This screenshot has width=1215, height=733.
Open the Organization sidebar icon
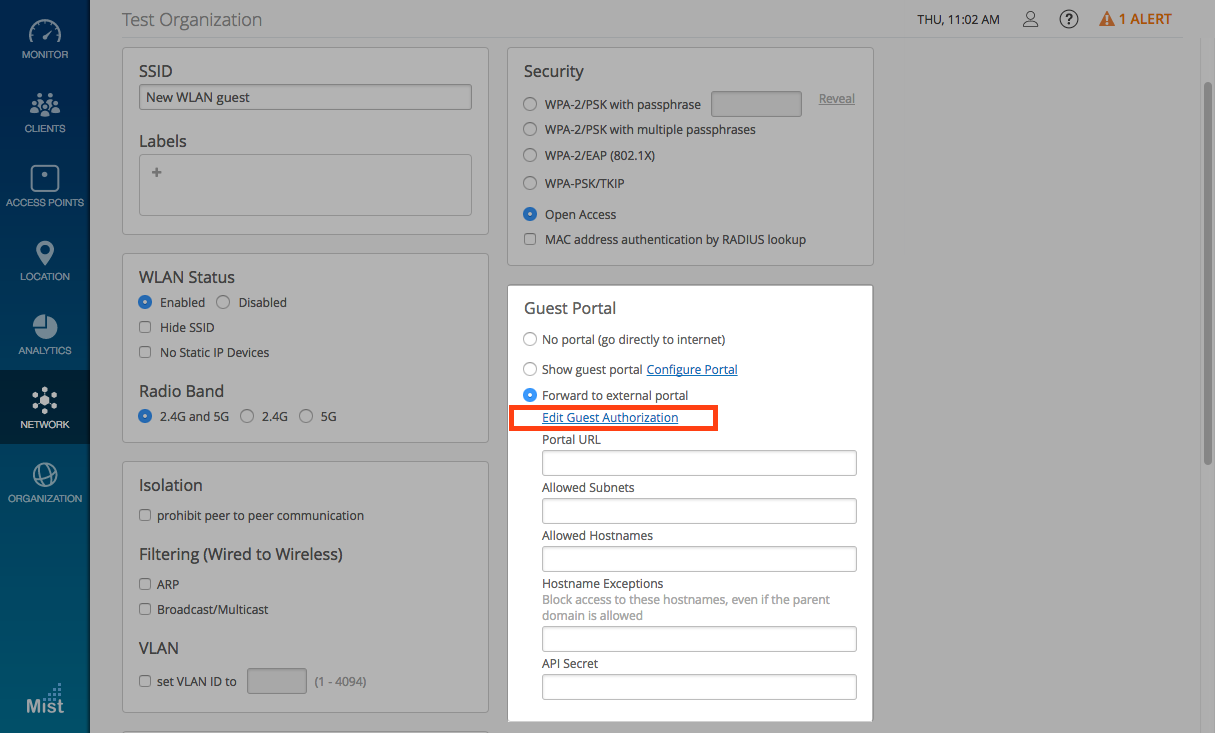45,481
